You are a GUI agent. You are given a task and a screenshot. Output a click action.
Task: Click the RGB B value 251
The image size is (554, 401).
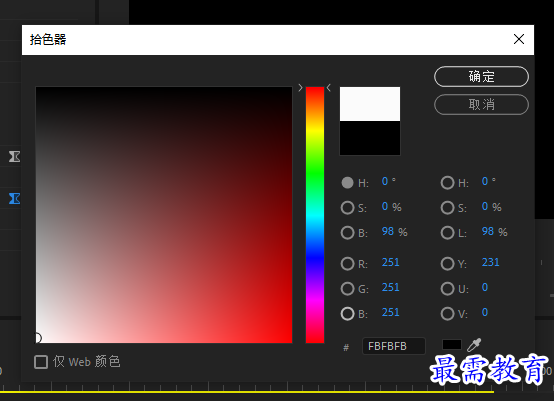click(390, 313)
